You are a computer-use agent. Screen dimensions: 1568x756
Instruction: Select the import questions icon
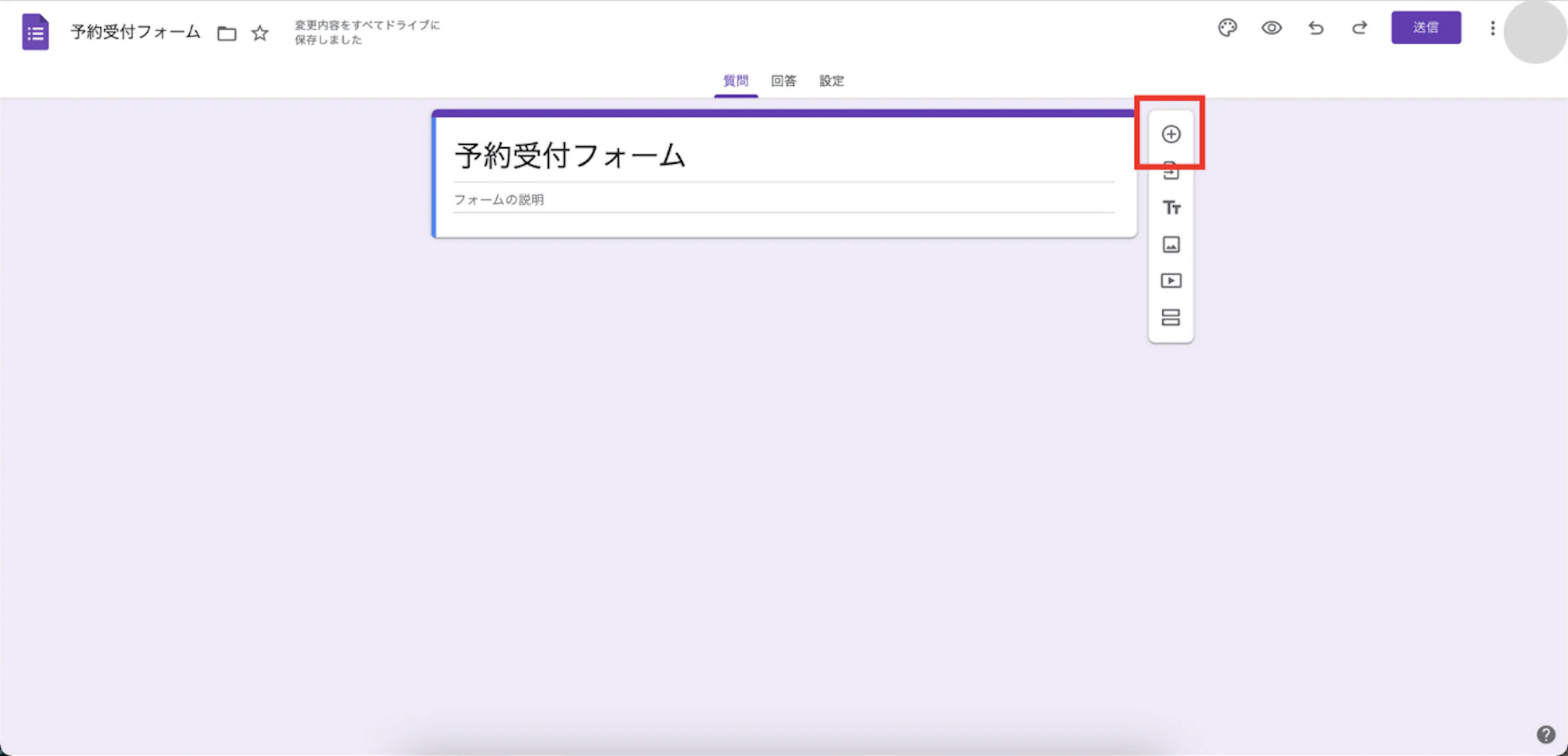[x=1171, y=171]
